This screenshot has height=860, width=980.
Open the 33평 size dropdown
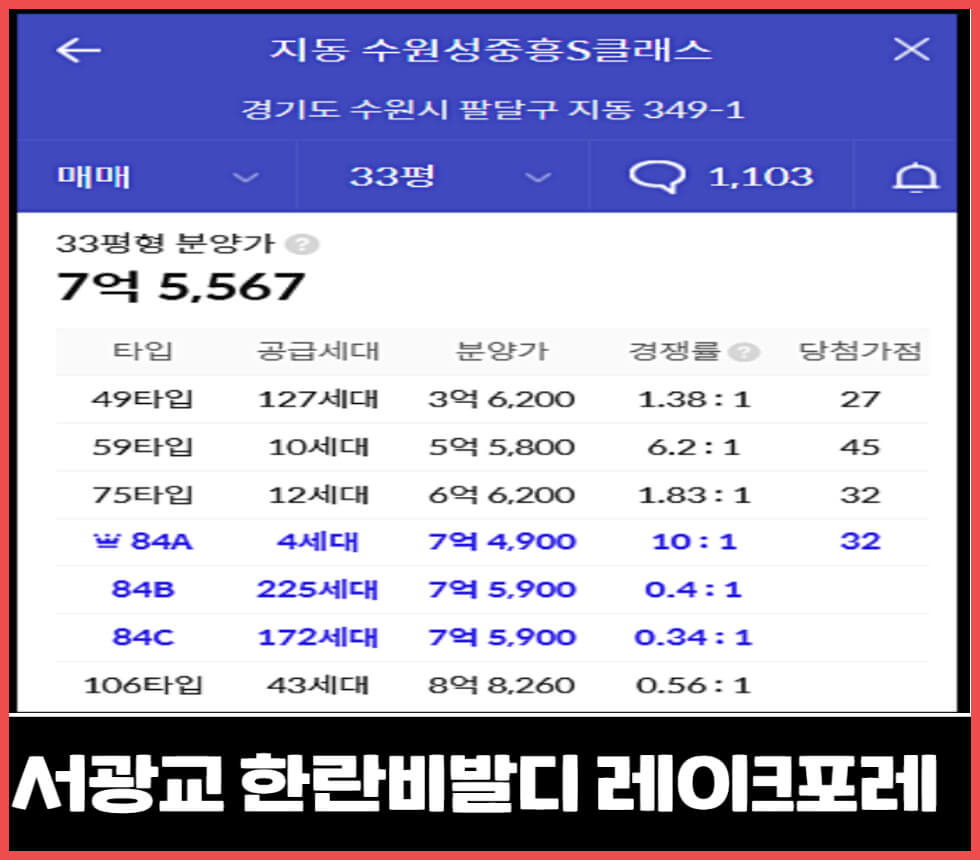pyautogui.click(x=443, y=177)
